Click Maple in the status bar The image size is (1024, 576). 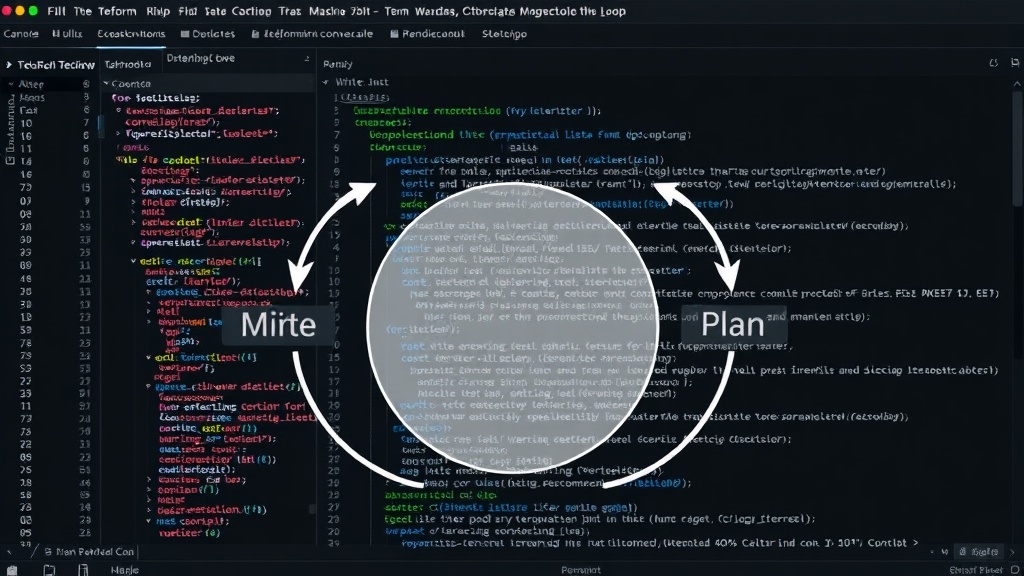click(x=125, y=570)
